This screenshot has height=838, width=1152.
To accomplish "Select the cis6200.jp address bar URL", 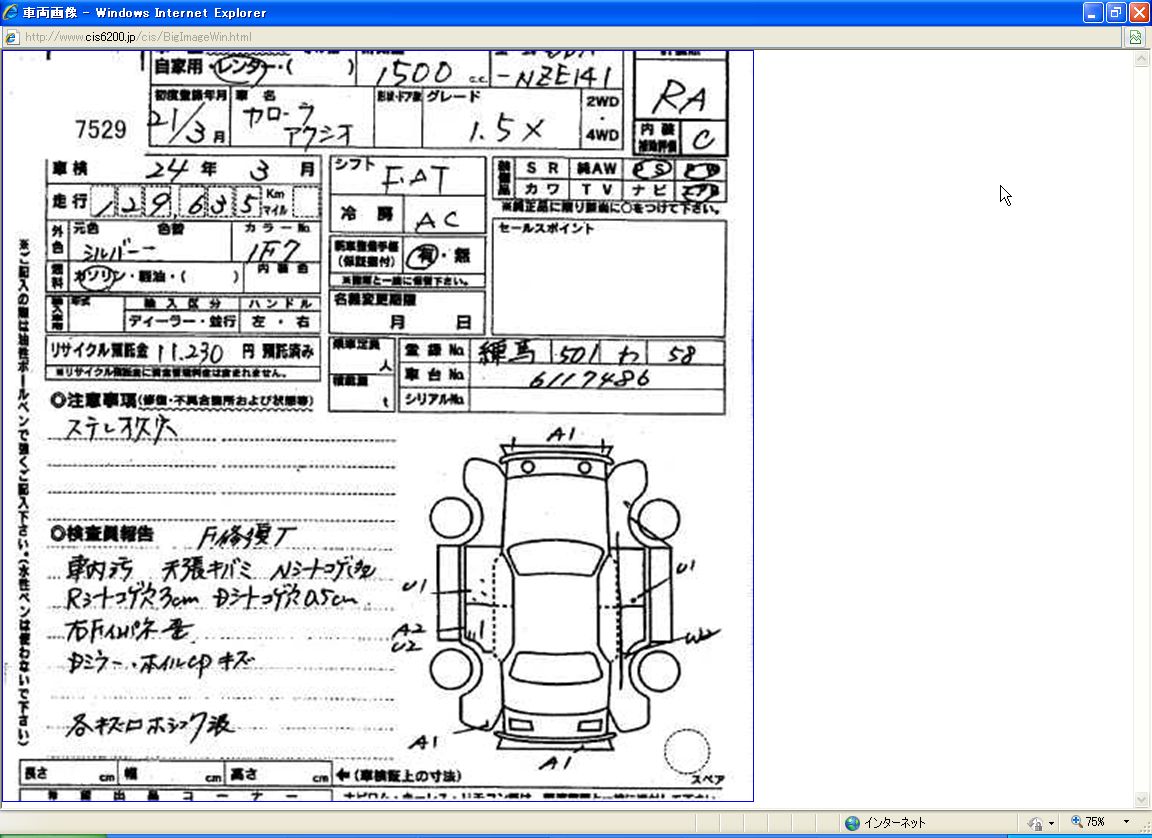I will pos(138,38).
